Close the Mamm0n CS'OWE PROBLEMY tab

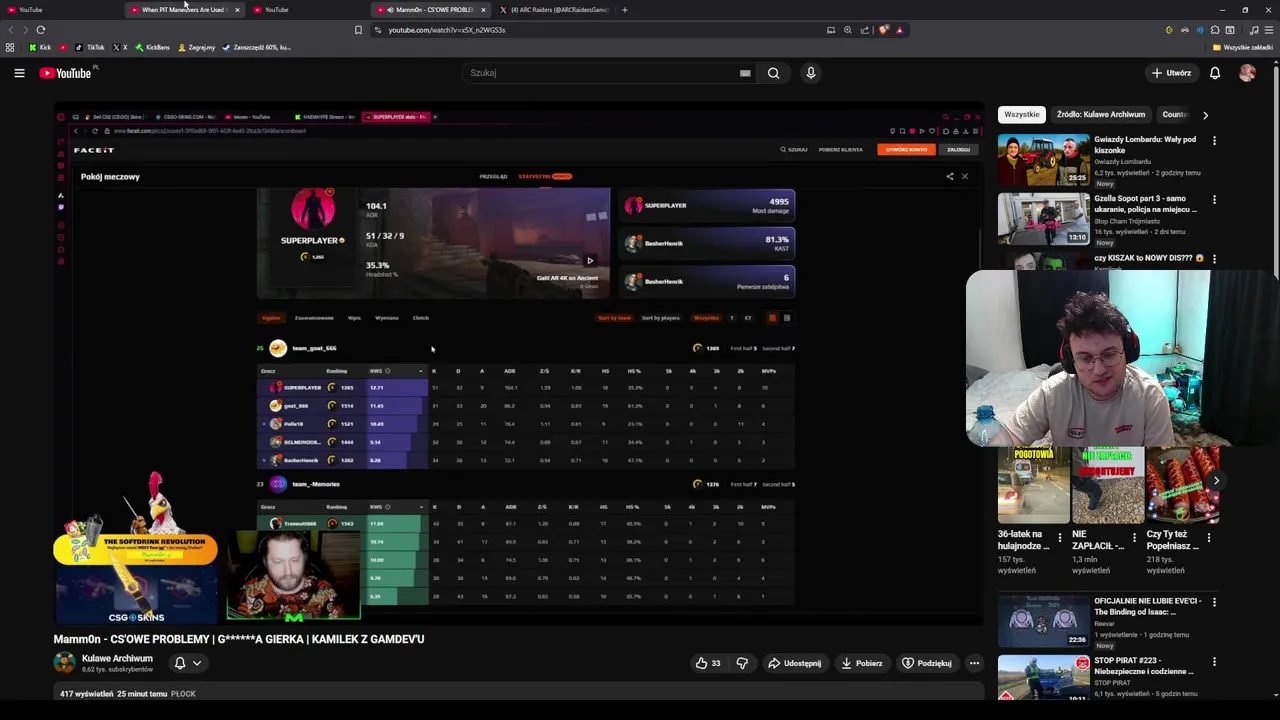pyautogui.click(x=483, y=10)
